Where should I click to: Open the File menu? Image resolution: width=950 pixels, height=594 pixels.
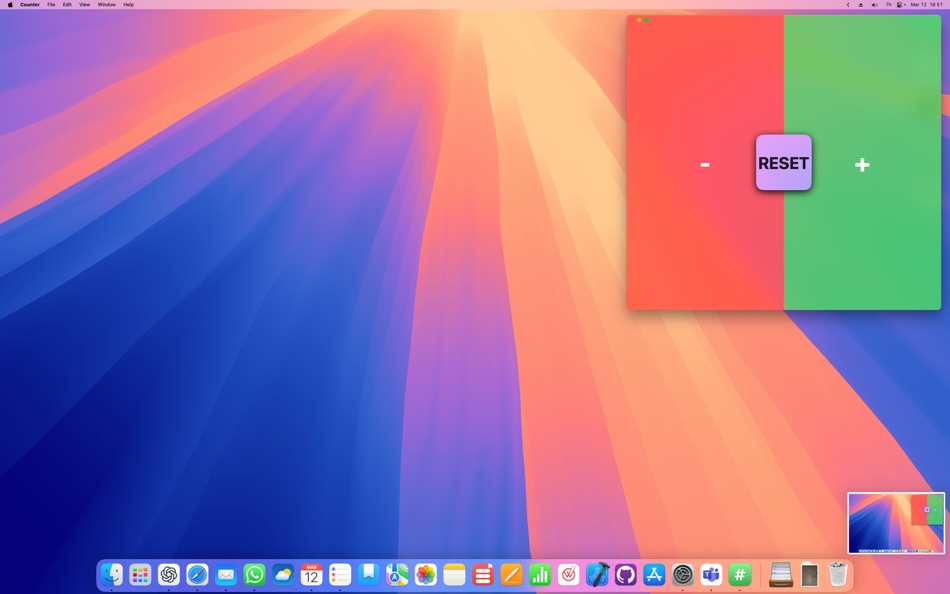pos(51,4)
